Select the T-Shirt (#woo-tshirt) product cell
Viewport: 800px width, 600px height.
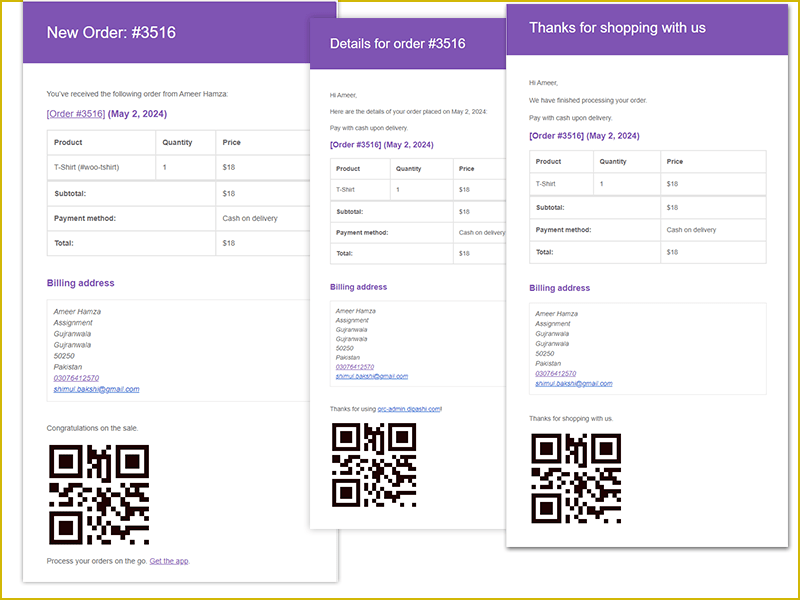pyautogui.click(x=87, y=167)
